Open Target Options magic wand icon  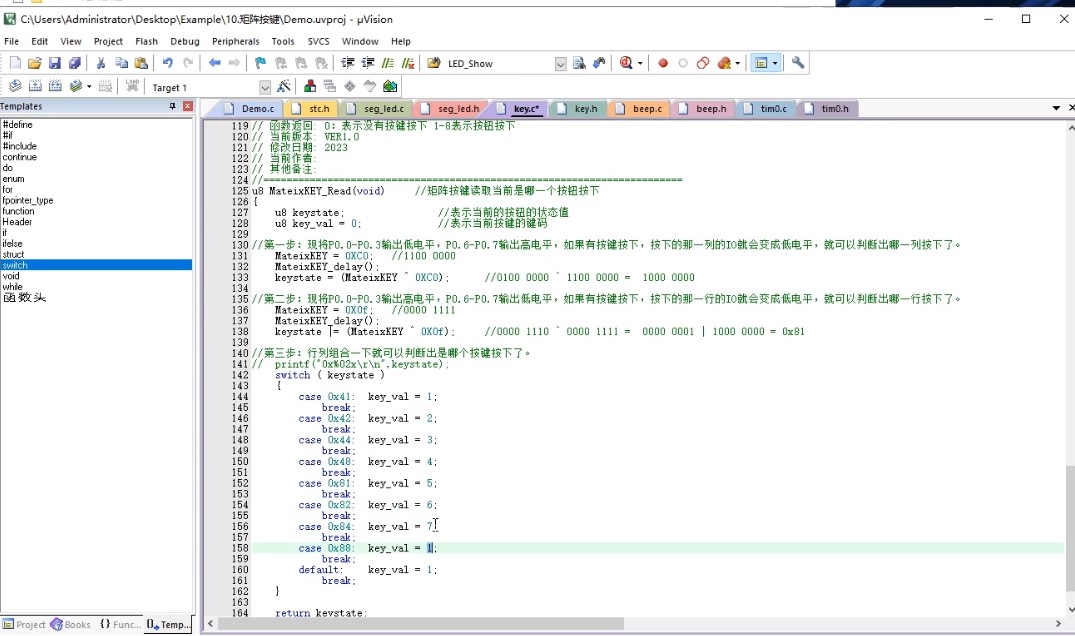[x=284, y=87]
